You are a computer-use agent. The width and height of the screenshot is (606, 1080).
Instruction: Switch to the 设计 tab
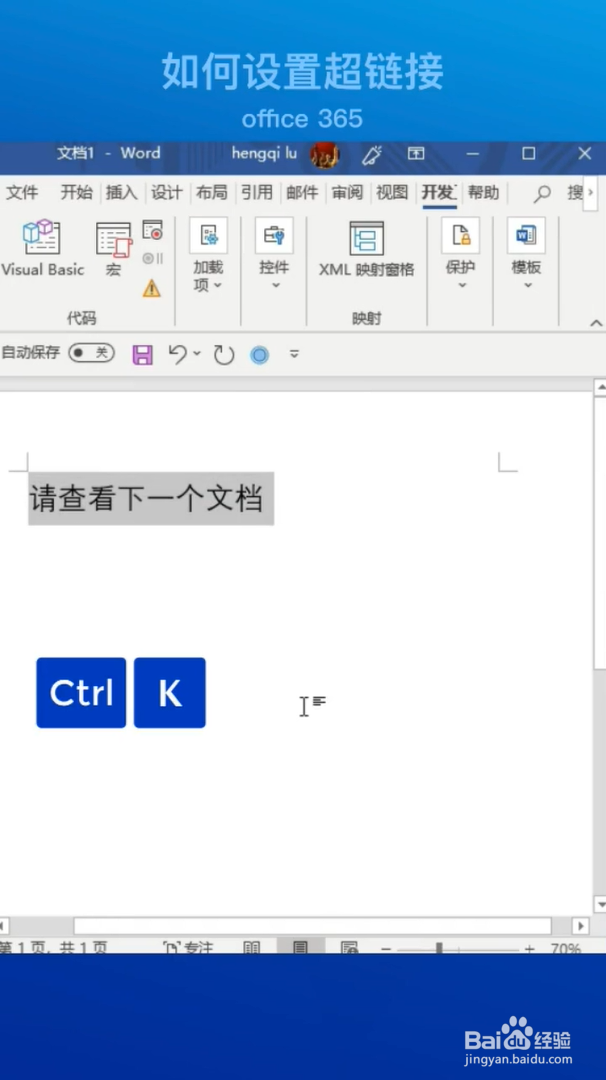167,192
